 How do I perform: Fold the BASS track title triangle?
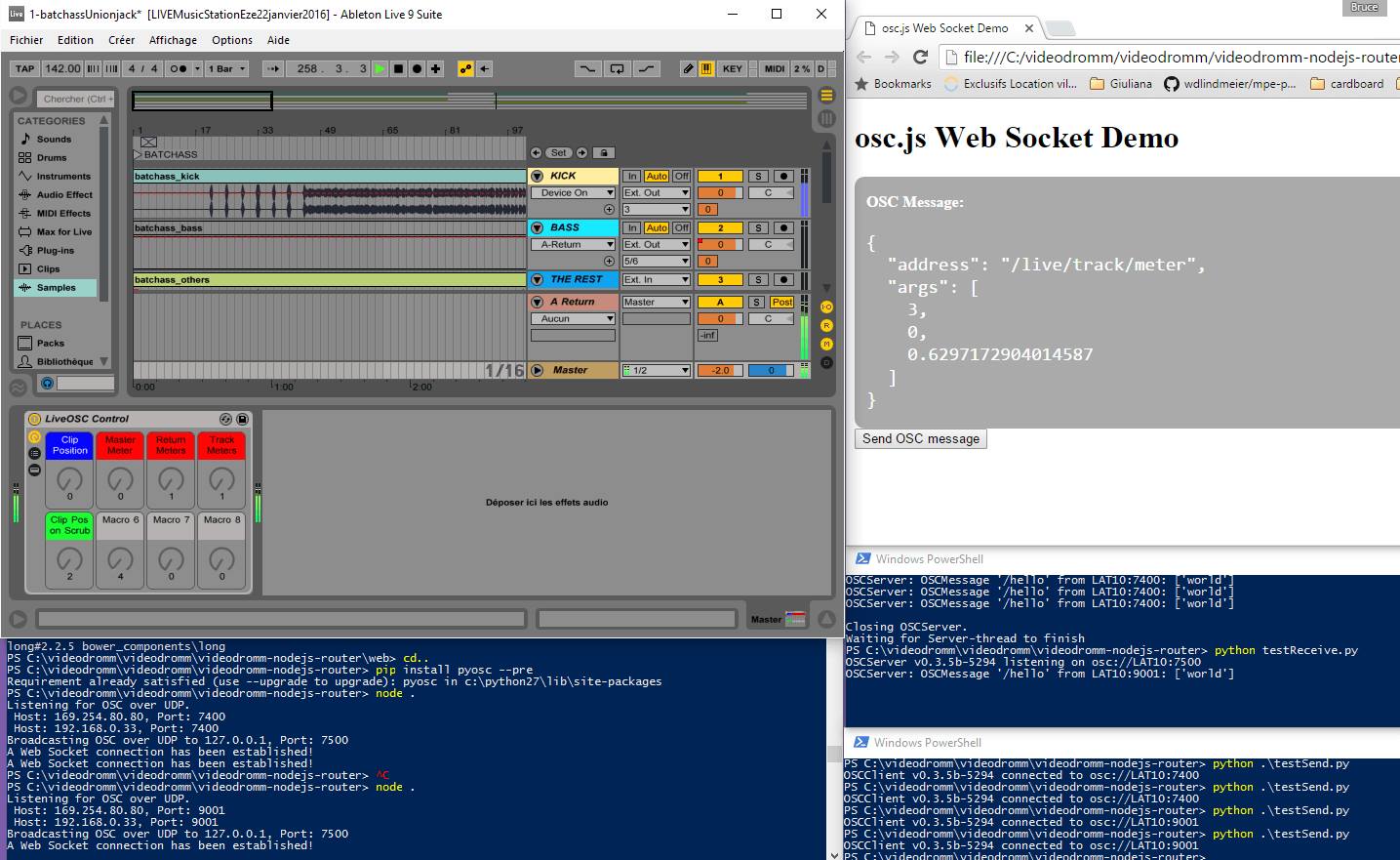(x=537, y=227)
